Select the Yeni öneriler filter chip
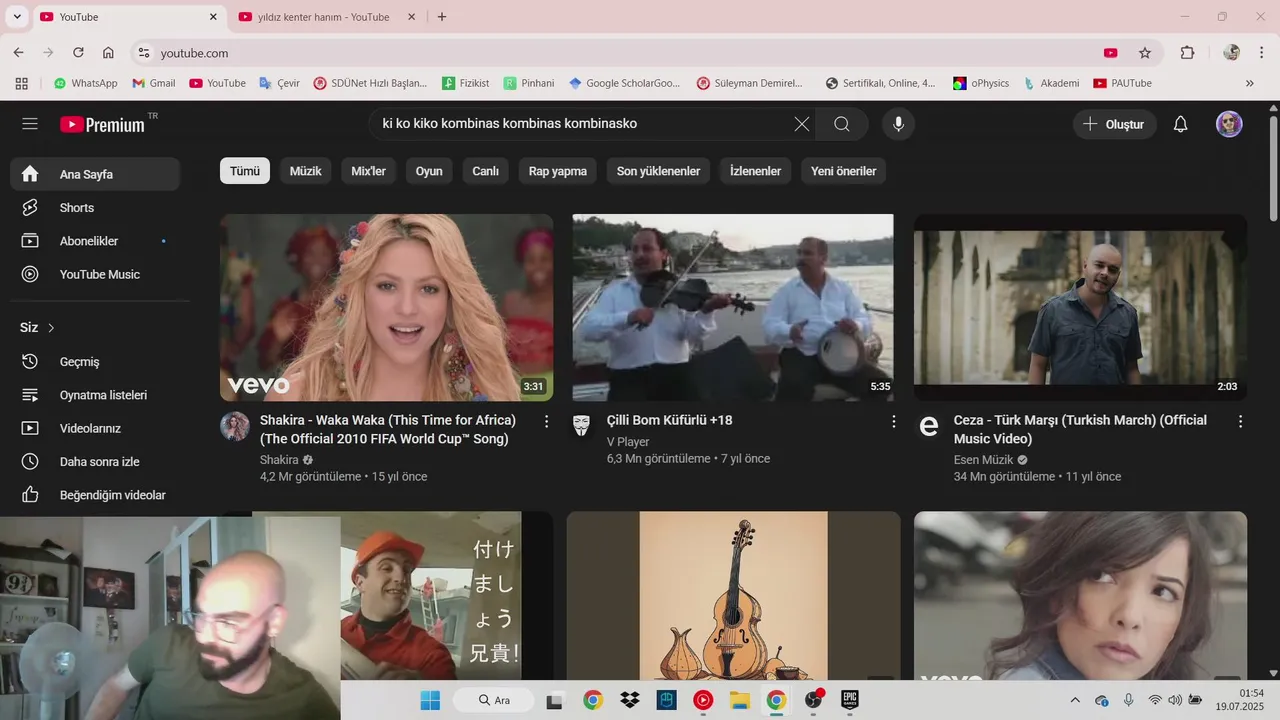The image size is (1280, 720). pyautogui.click(x=843, y=171)
